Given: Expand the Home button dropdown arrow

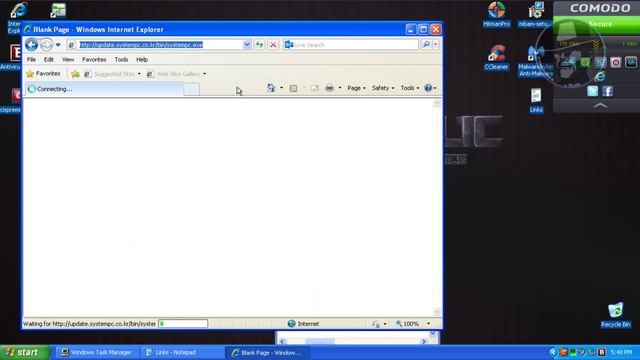Looking at the screenshot, I should 281,88.
